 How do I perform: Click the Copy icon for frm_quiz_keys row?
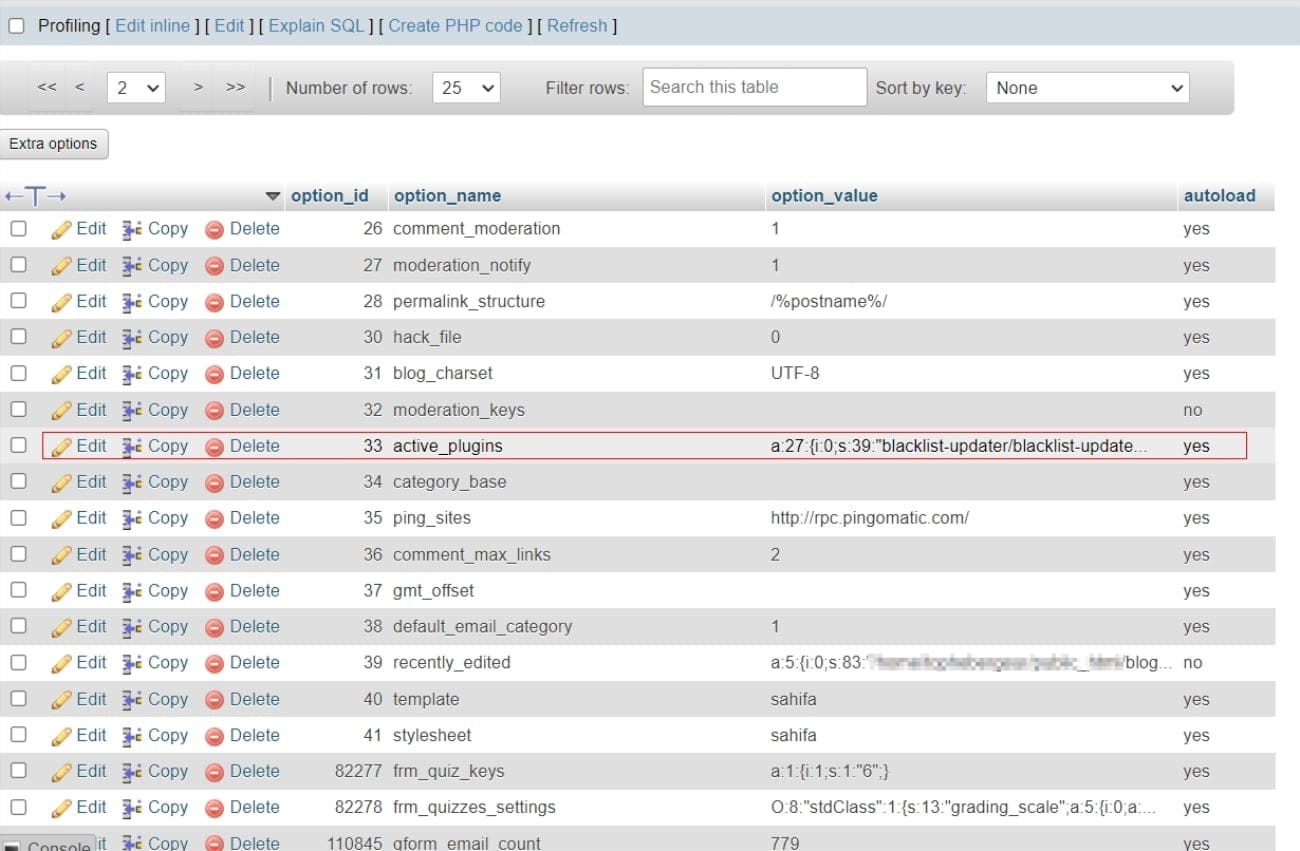coord(133,772)
